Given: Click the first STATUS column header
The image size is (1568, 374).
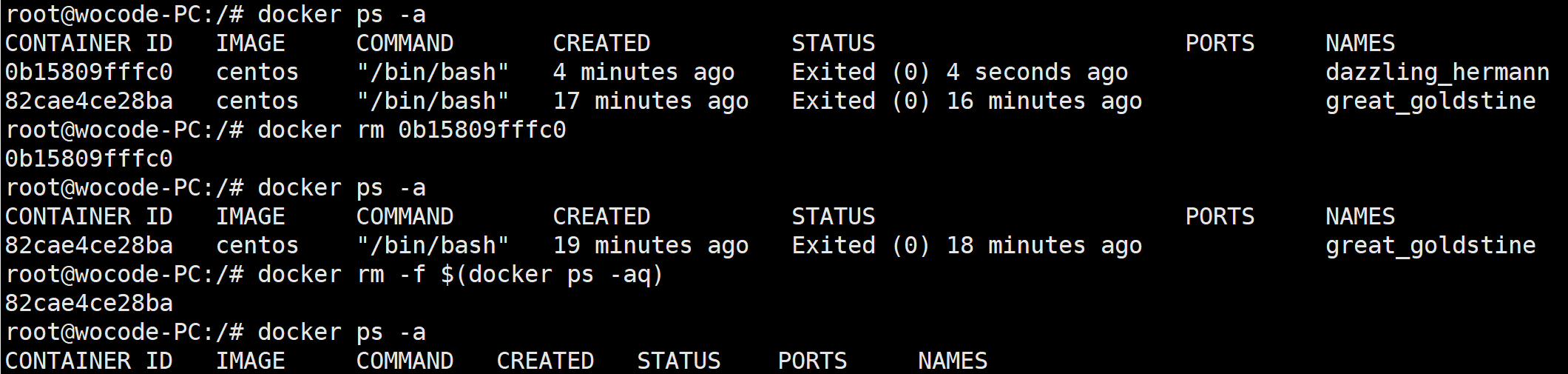Looking at the screenshot, I should (833, 43).
